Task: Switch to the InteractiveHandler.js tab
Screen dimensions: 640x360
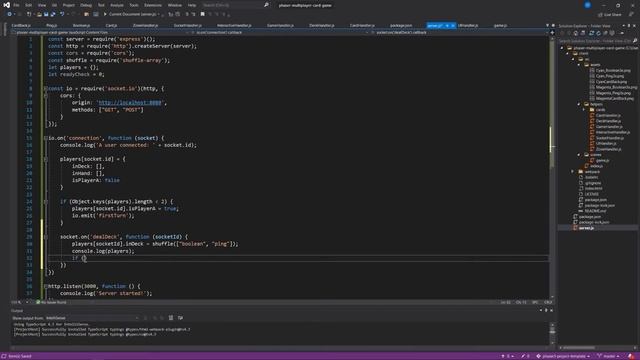Action: pyautogui.click(x=234, y=25)
